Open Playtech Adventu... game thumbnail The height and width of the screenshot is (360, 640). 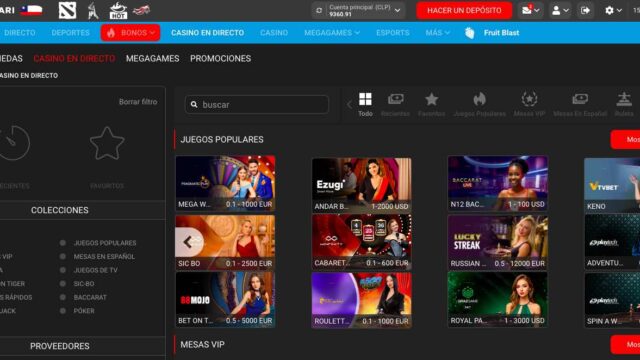coord(612,242)
